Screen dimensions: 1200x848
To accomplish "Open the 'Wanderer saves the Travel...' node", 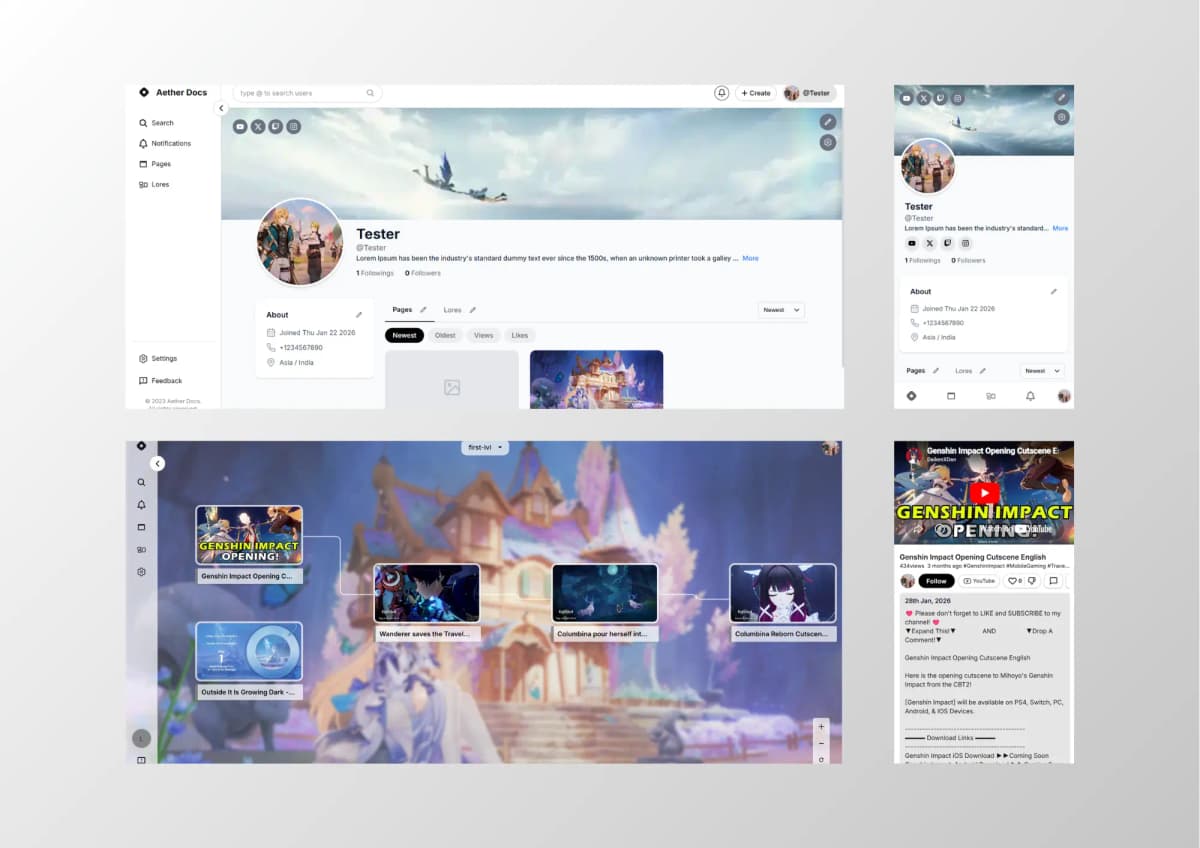I will pos(427,602).
